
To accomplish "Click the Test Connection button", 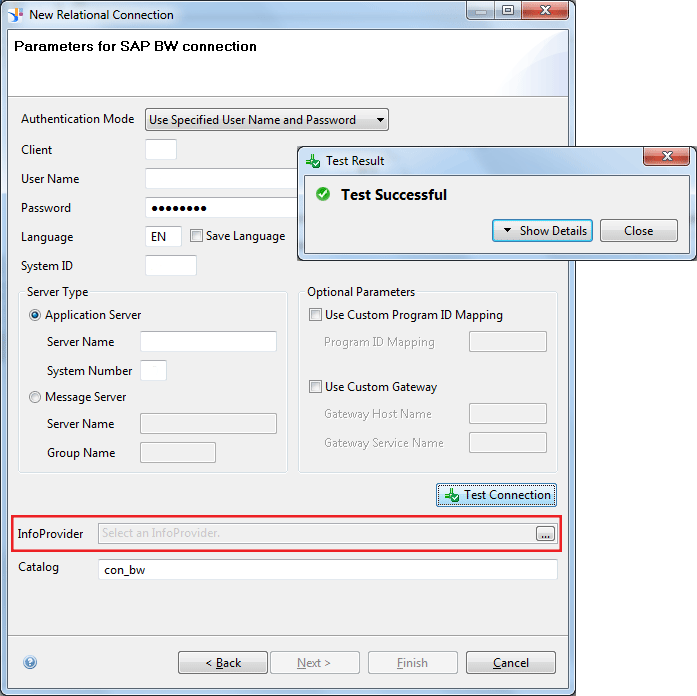I will 496,495.
